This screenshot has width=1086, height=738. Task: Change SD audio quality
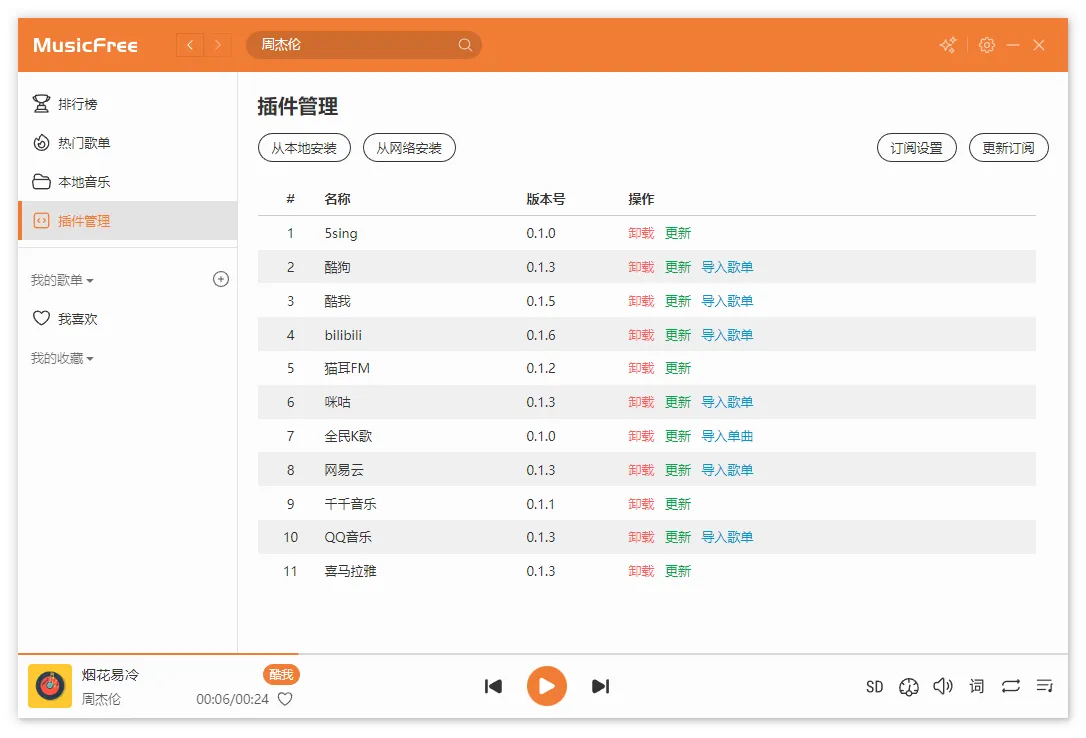point(874,687)
